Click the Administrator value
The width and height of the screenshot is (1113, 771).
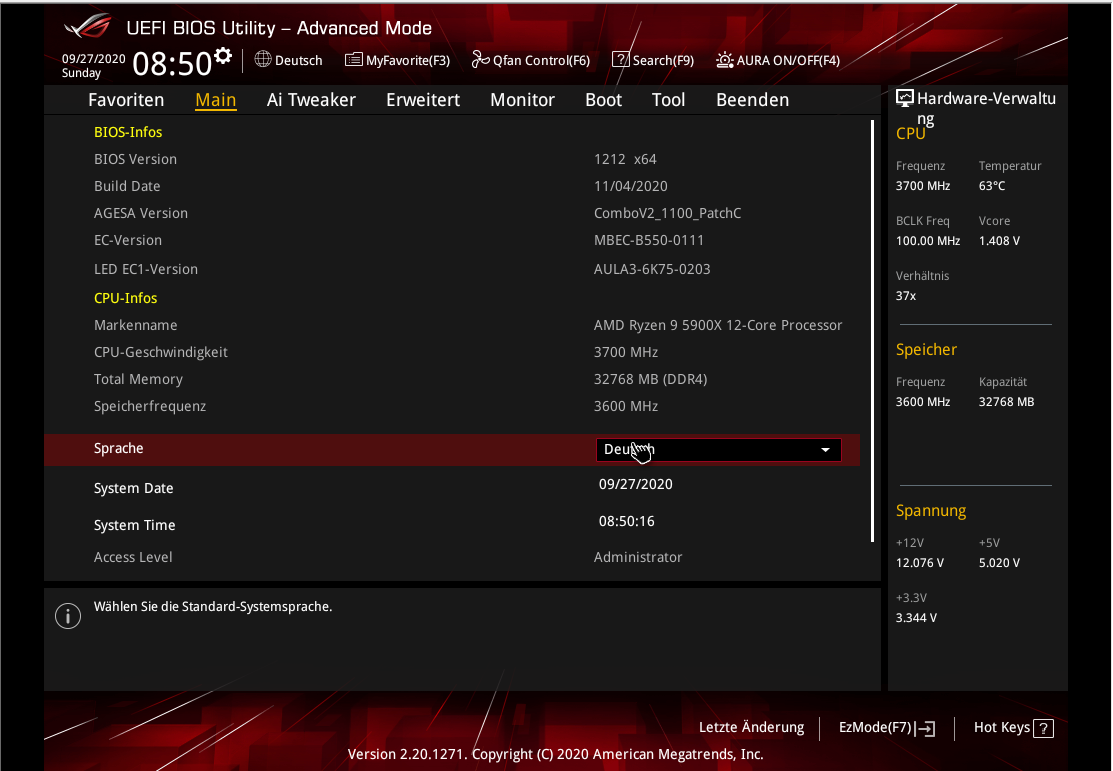[637, 557]
